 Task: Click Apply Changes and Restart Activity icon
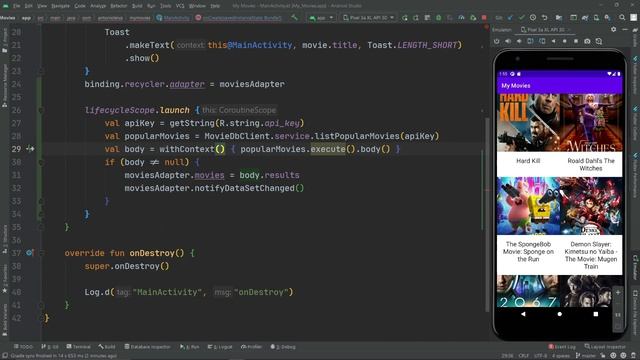[416, 18]
